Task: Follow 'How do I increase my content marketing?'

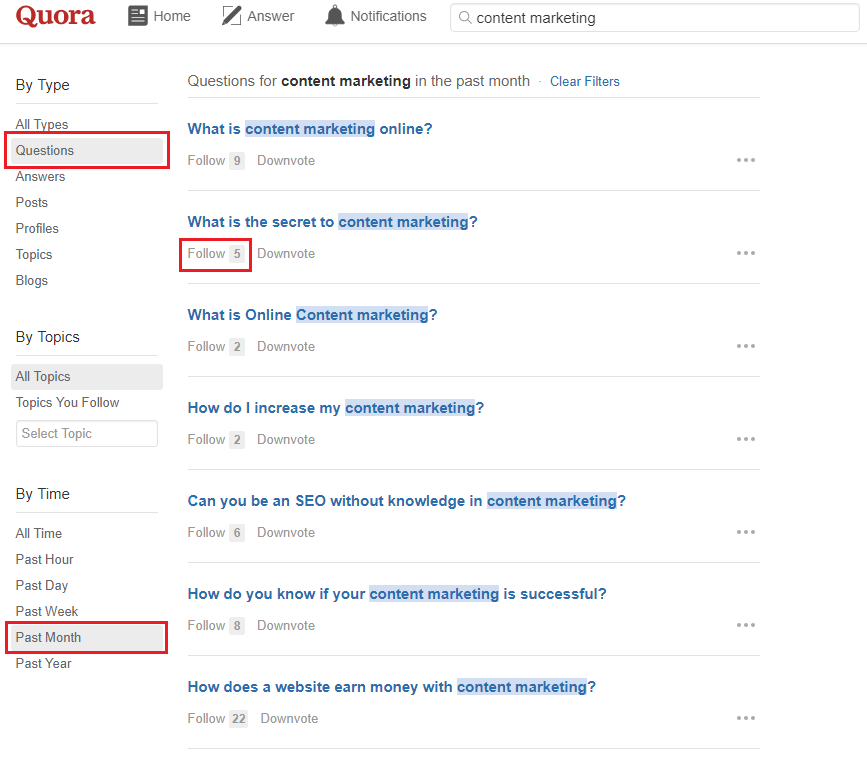Action: (x=216, y=439)
